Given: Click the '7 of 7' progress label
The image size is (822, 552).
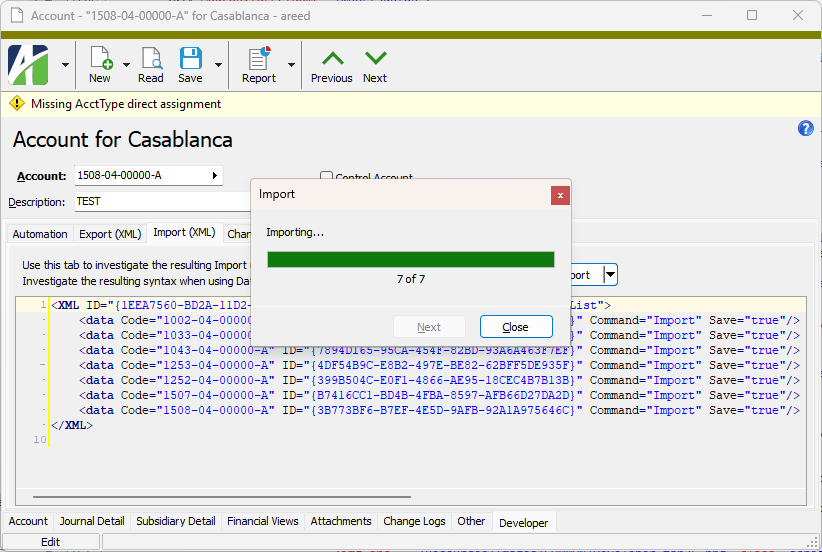Looking at the screenshot, I should pyautogui.click(x=411, y=279).
